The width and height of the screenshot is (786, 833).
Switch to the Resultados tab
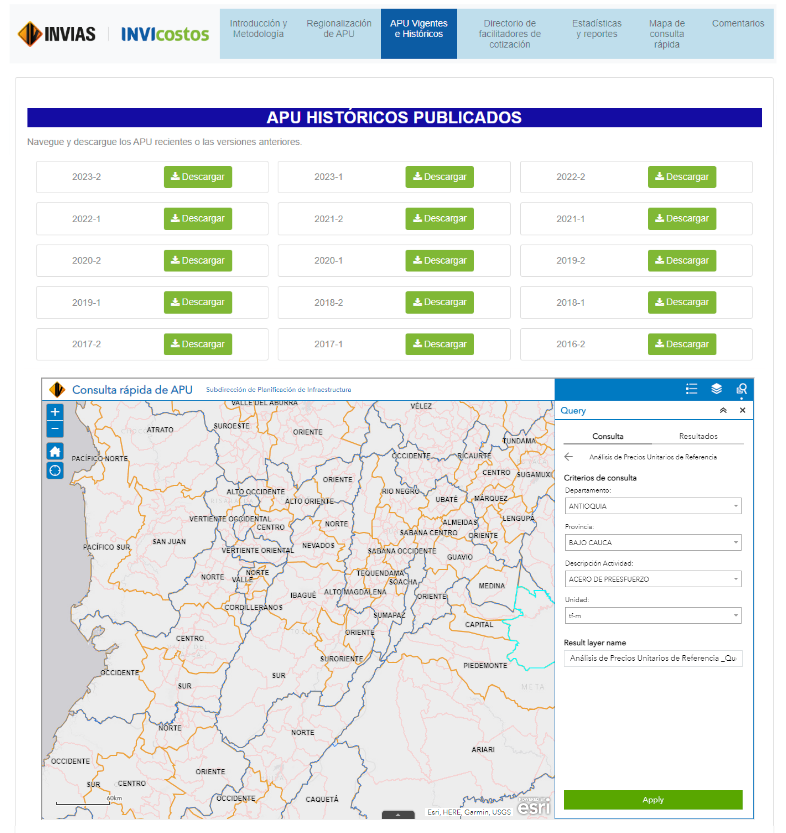point(698,436)
